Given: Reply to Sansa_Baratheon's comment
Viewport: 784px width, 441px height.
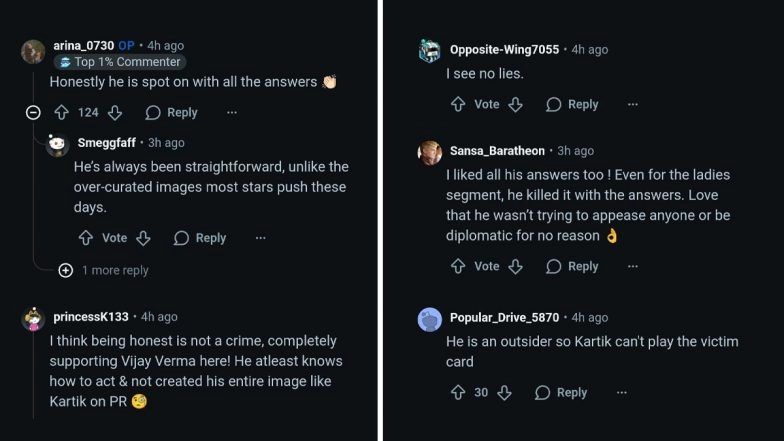Looking at the screenshot, I should (x=572, y=266).
